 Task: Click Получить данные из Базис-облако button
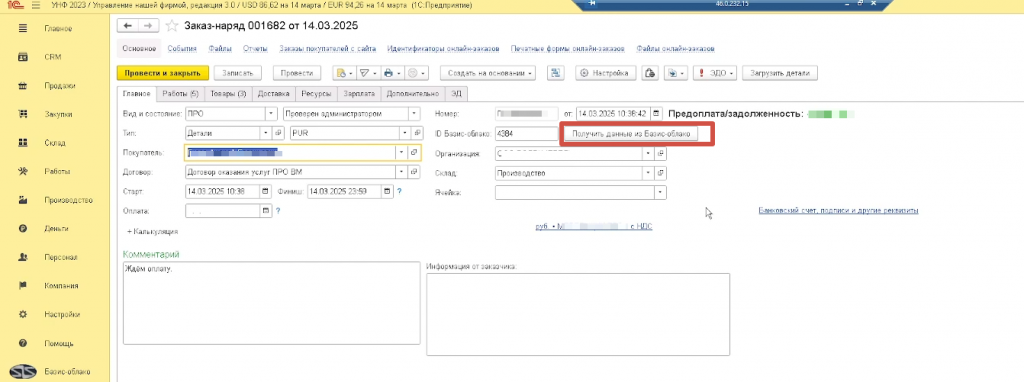(x=631, y=134)
